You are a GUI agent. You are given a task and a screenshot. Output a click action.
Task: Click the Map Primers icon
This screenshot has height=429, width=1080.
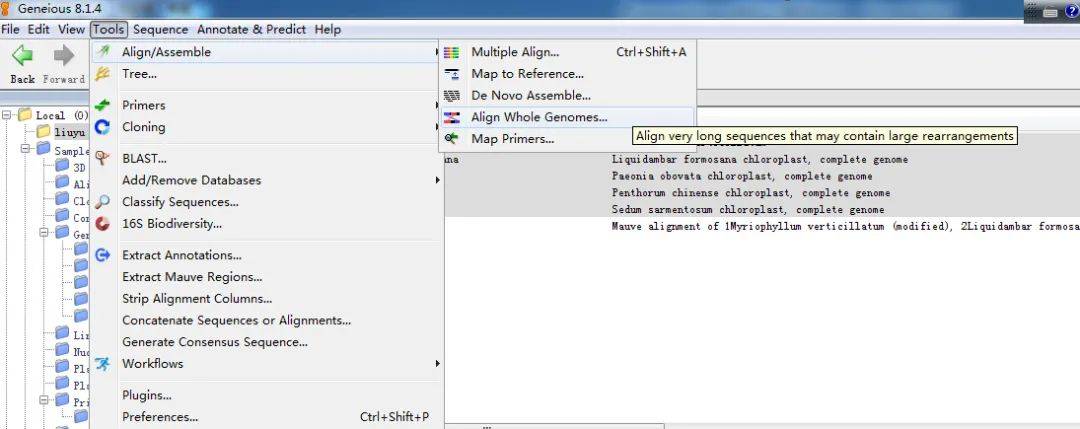pyautogui.click(x=452, y=139)
